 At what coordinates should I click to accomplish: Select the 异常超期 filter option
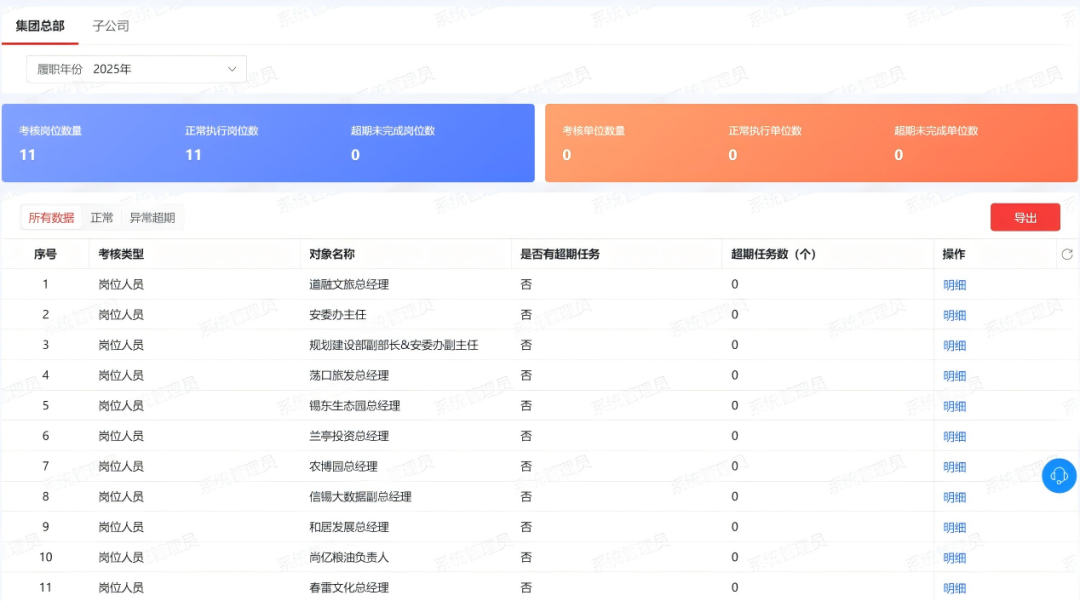tap(152, 218)
